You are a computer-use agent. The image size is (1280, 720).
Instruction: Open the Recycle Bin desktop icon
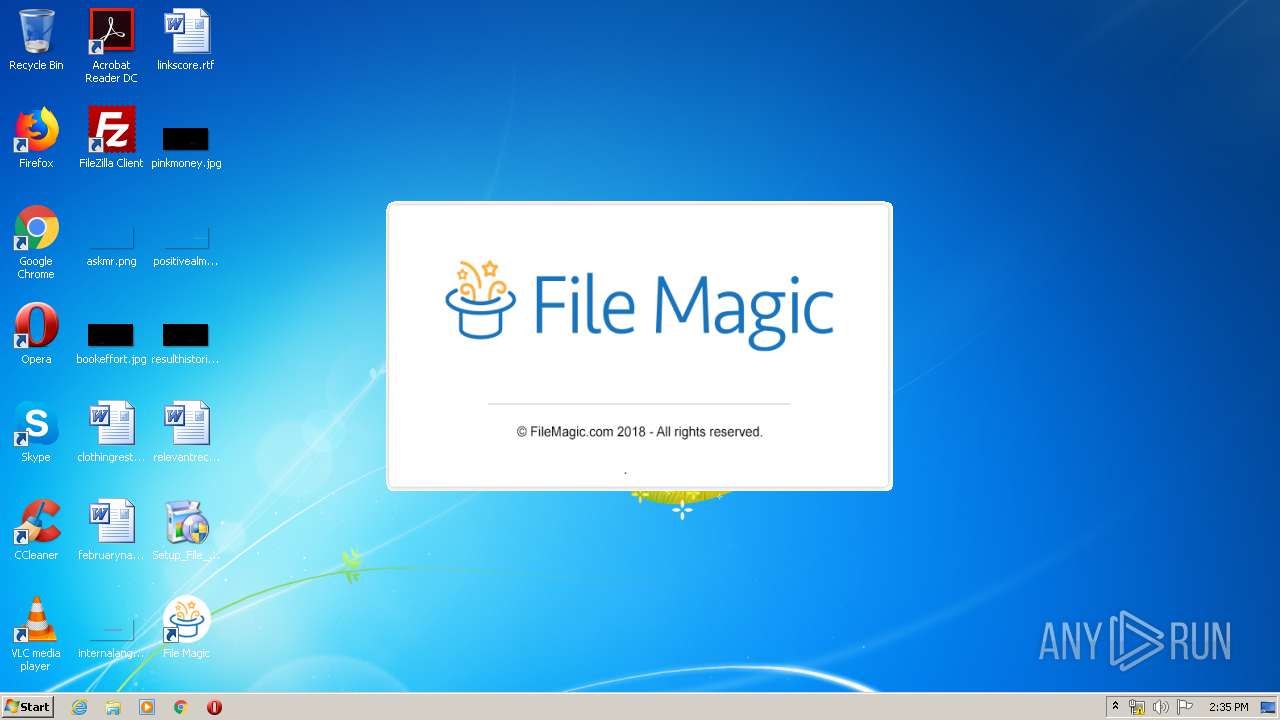point(36,40)
